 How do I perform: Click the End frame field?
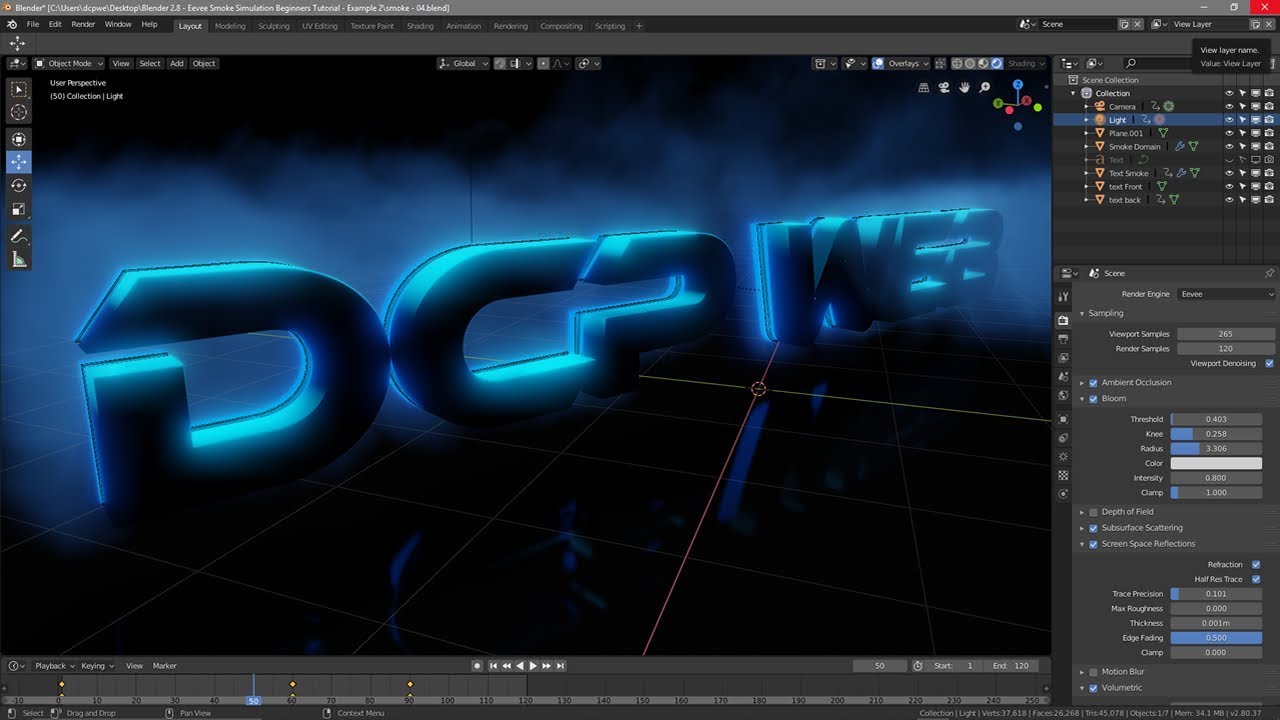point(1011,666)
